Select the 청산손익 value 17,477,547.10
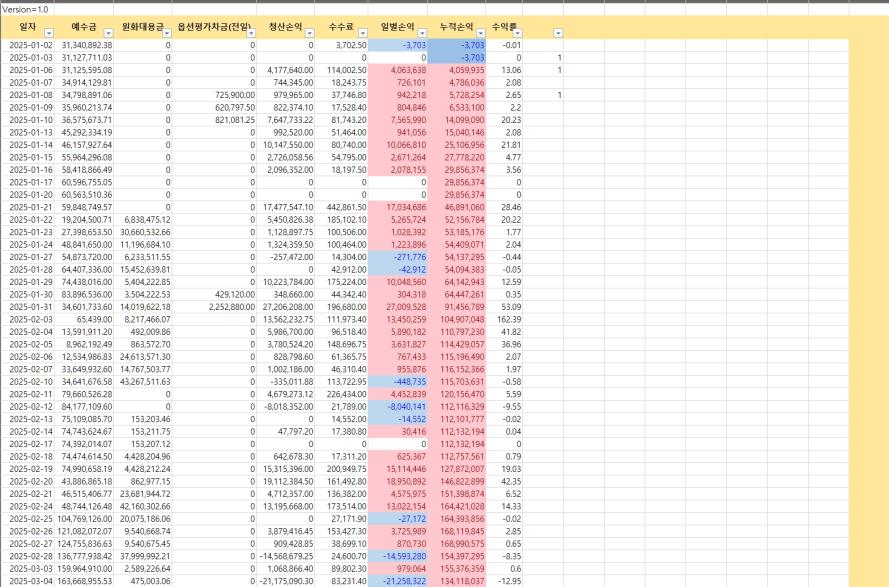Viewport: 889px width, 587px height. (286, 208)
